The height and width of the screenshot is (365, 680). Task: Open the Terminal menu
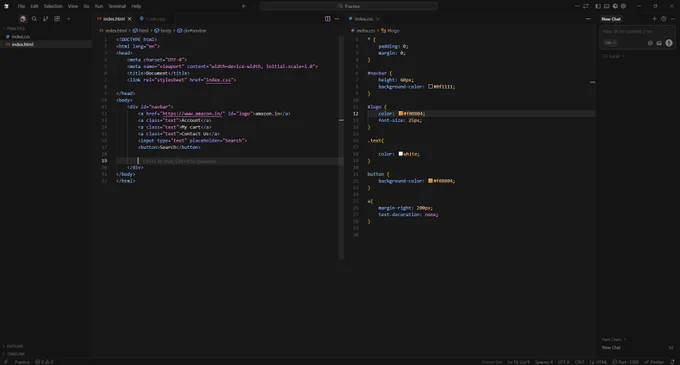[x=117, y=6]
